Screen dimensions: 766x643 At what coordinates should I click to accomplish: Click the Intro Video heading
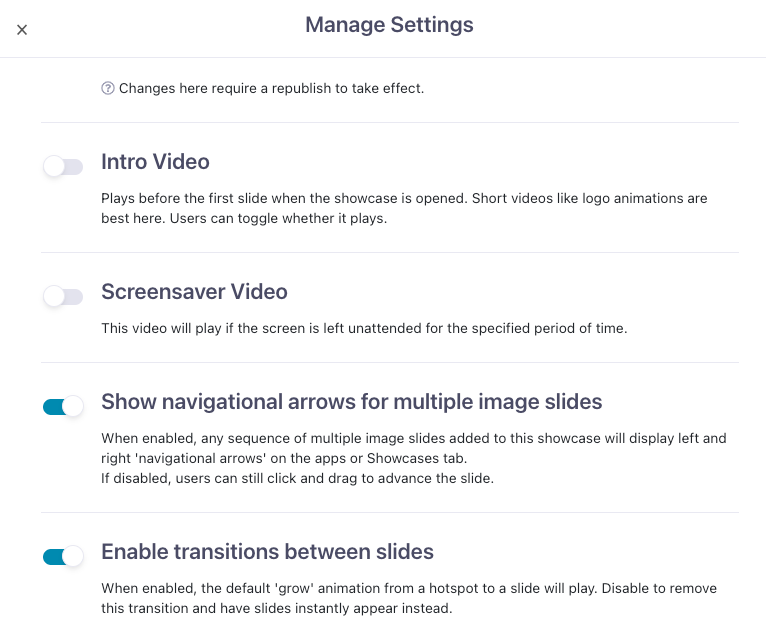tap(155, 162)
